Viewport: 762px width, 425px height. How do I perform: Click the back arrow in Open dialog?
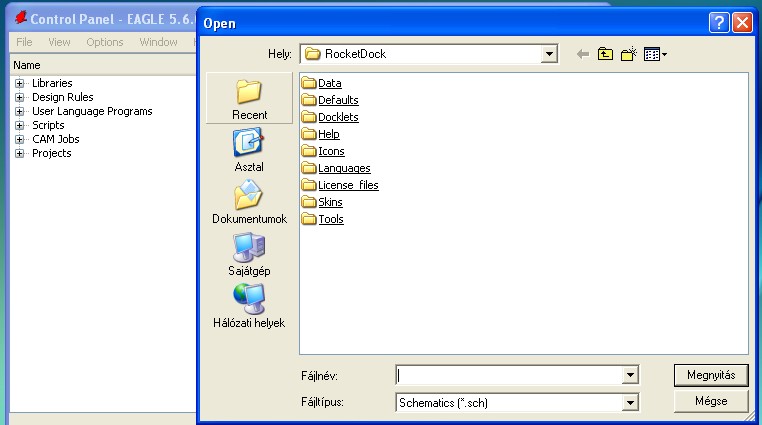coord(583,54)
